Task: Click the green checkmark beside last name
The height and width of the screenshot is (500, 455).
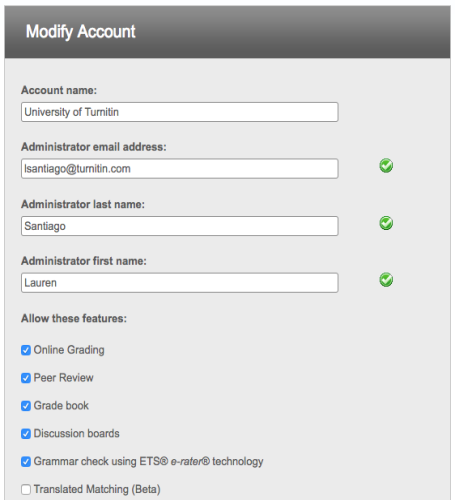Action: click(386, 223)
